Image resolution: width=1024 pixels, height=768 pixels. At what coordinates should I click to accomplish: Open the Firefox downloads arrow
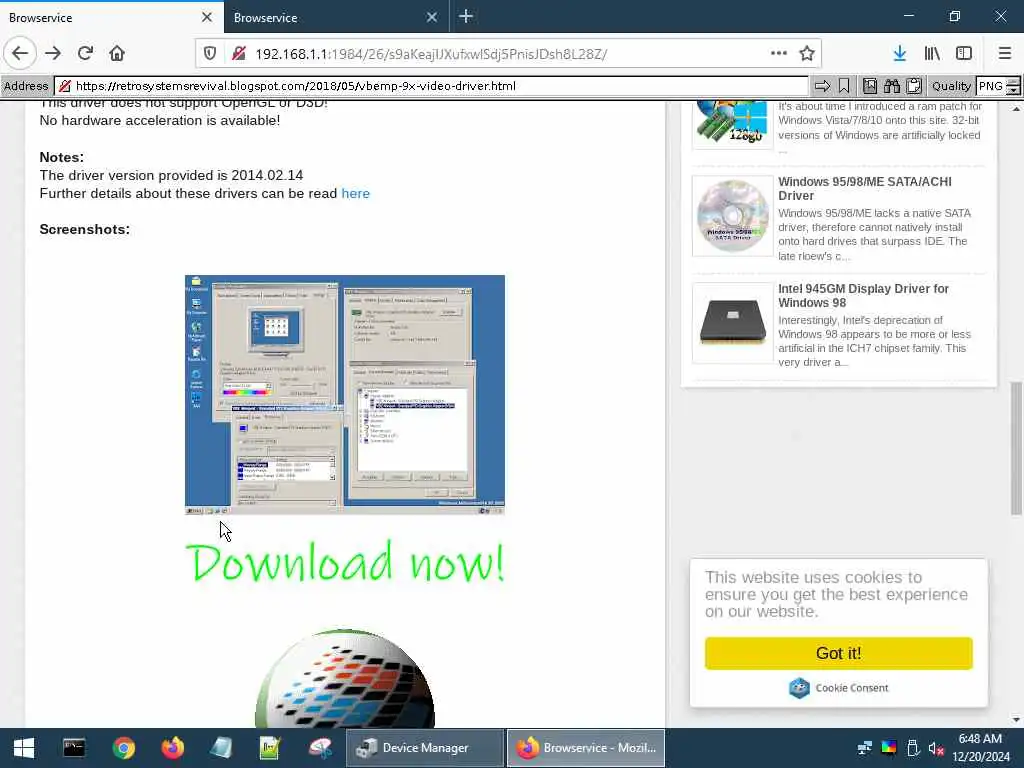click(x=899, y=54)
